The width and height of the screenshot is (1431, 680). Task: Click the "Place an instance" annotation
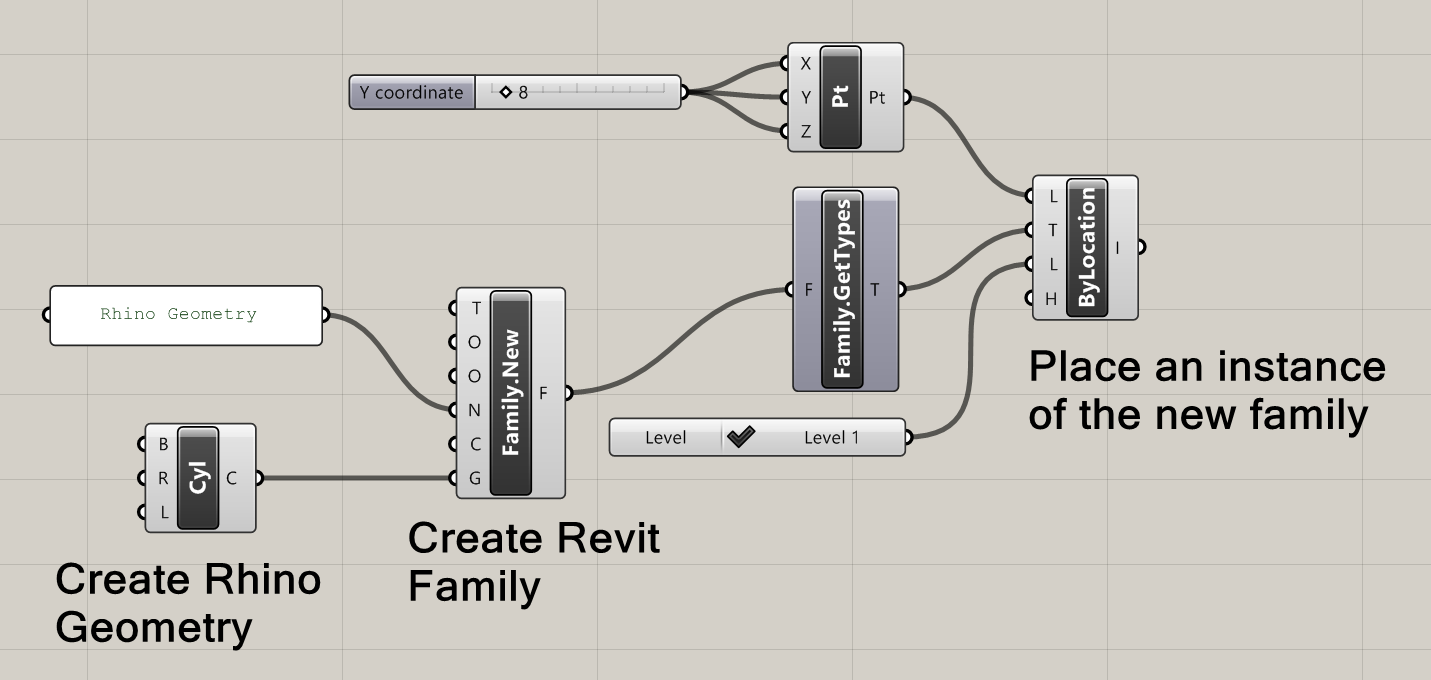coord(1207,390)
